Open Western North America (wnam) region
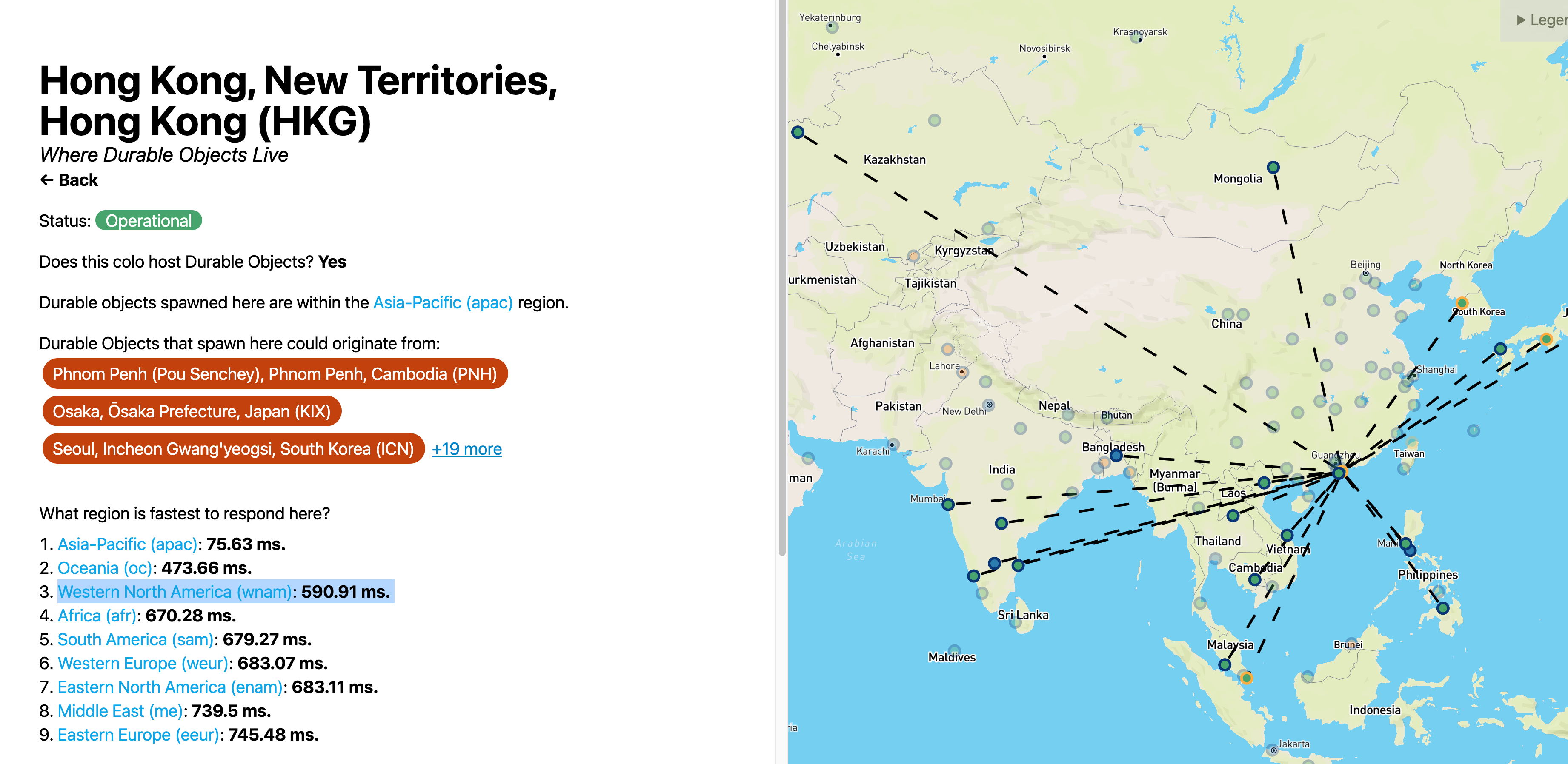 (x=175, y=591)
